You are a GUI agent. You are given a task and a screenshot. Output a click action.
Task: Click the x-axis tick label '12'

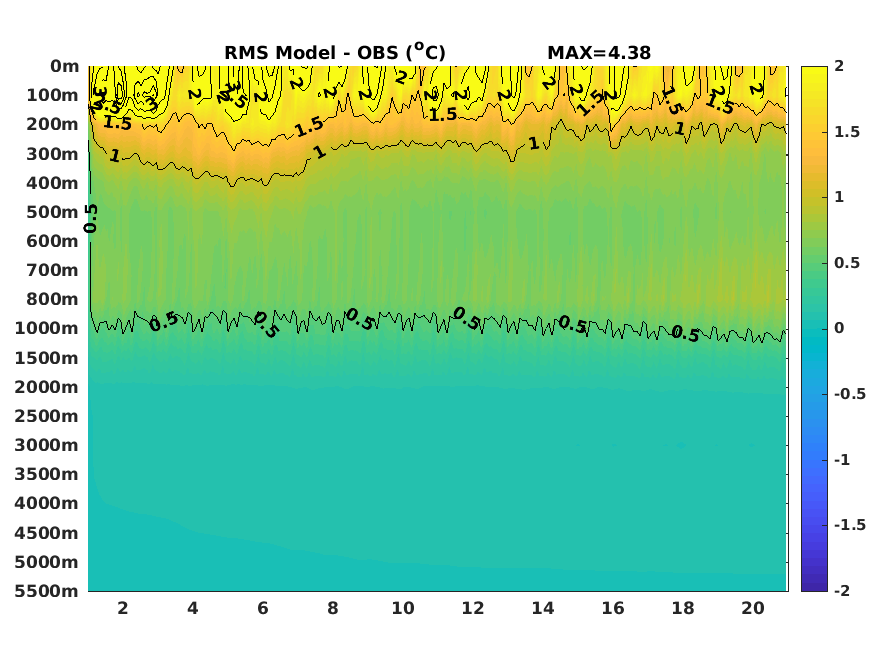[x=473, y=608]
